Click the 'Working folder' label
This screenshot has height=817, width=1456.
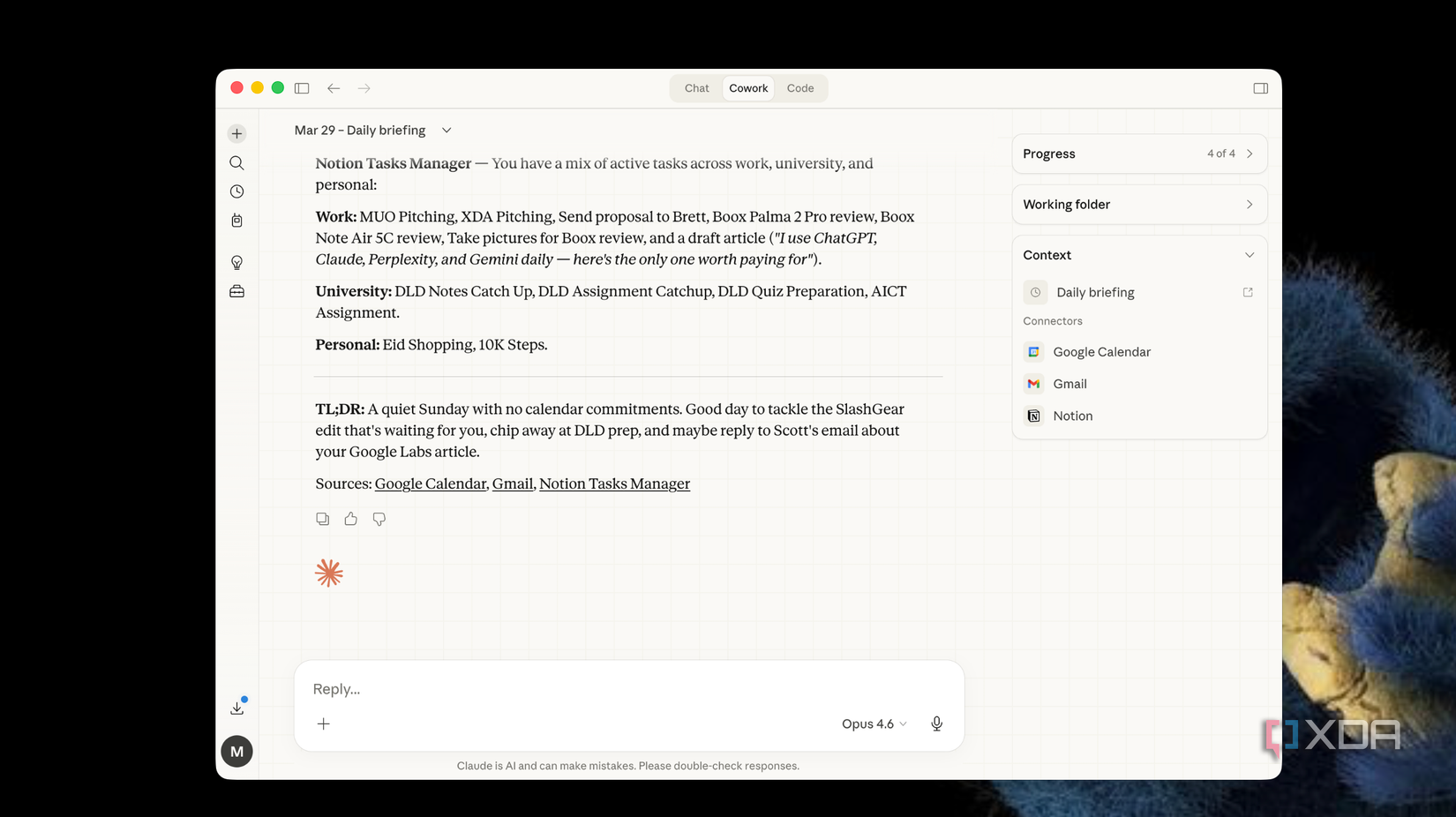point(1067,205)
